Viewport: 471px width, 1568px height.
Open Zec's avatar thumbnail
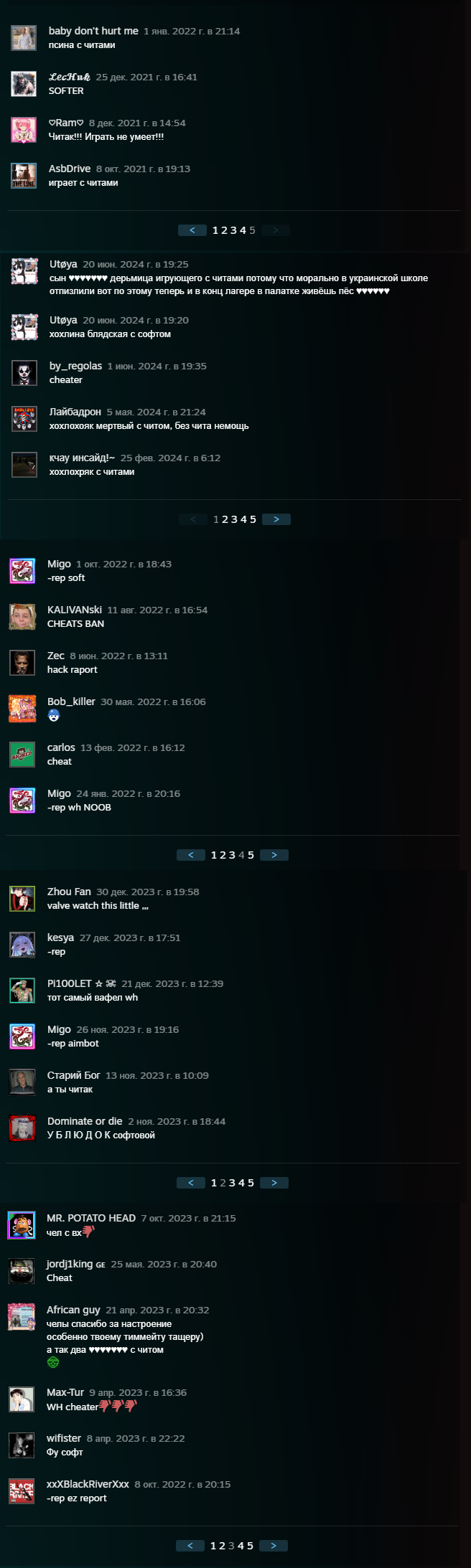[22, 663]
